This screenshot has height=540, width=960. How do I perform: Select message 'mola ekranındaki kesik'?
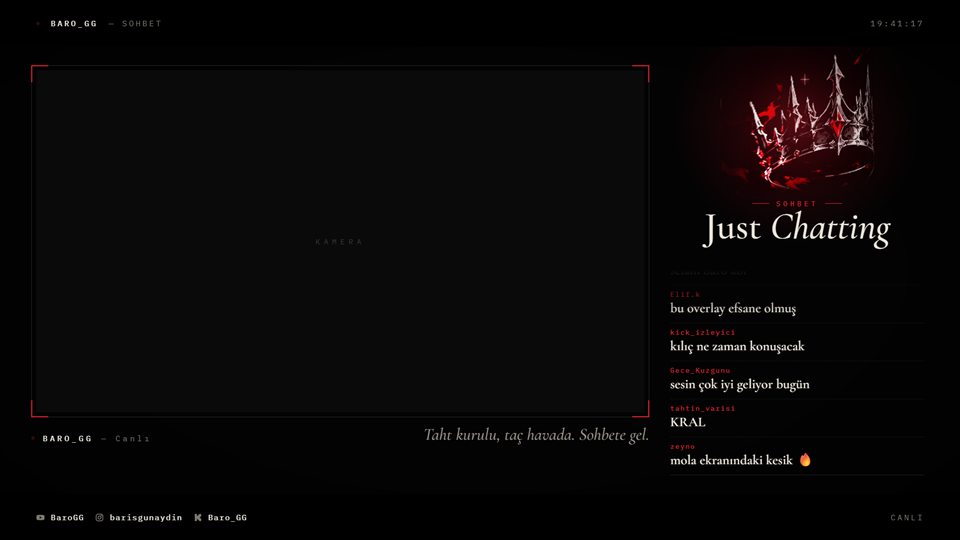[x=731, y=460]
